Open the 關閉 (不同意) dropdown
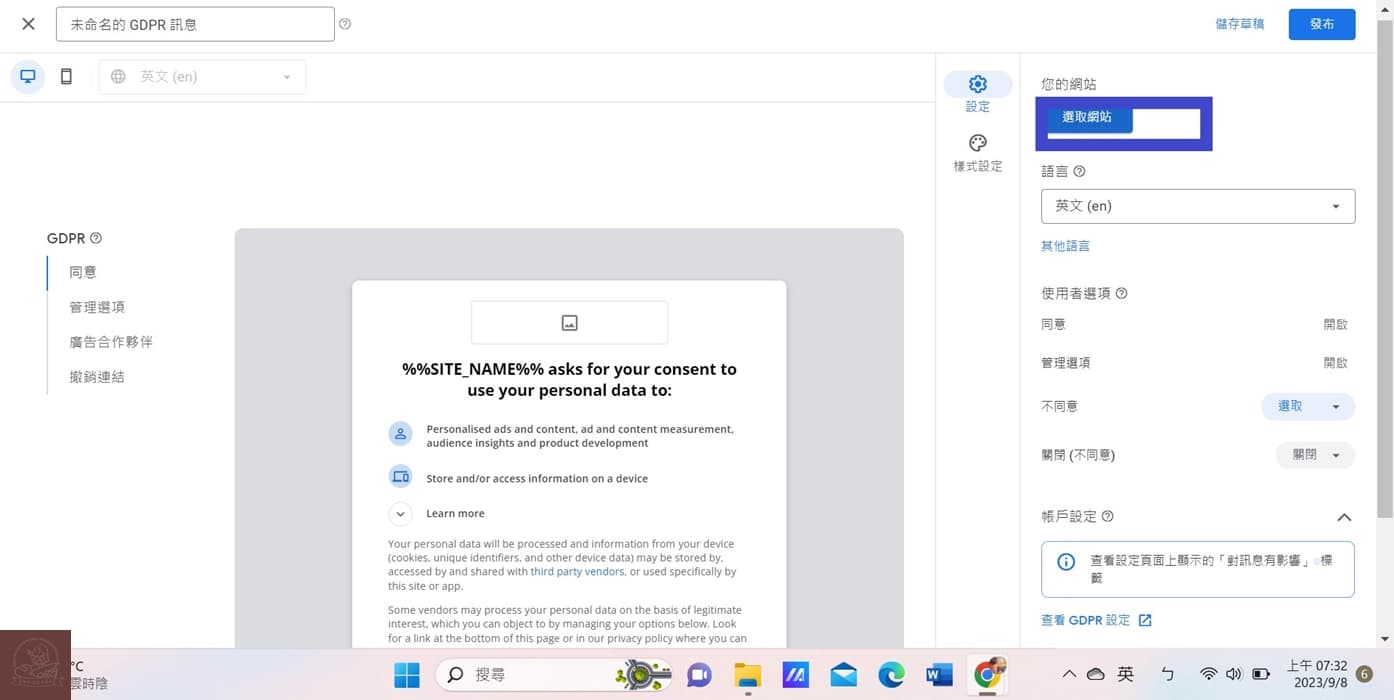The height and width of the screenshot is (700, 1394). pos(1315,455)
